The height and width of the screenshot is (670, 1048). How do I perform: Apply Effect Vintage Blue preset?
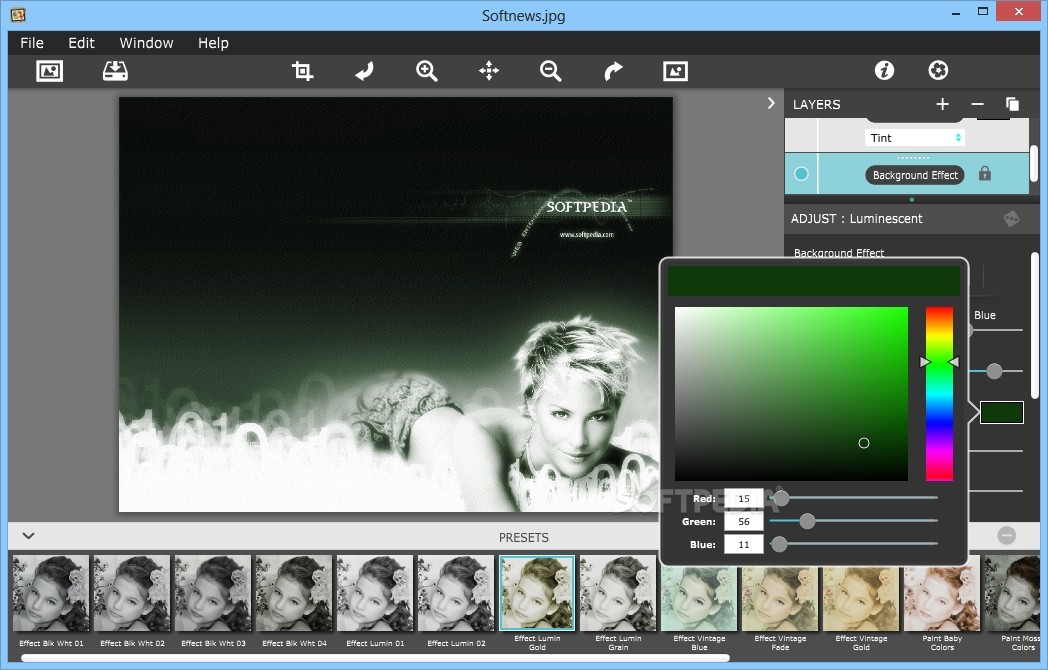point(699,601)
